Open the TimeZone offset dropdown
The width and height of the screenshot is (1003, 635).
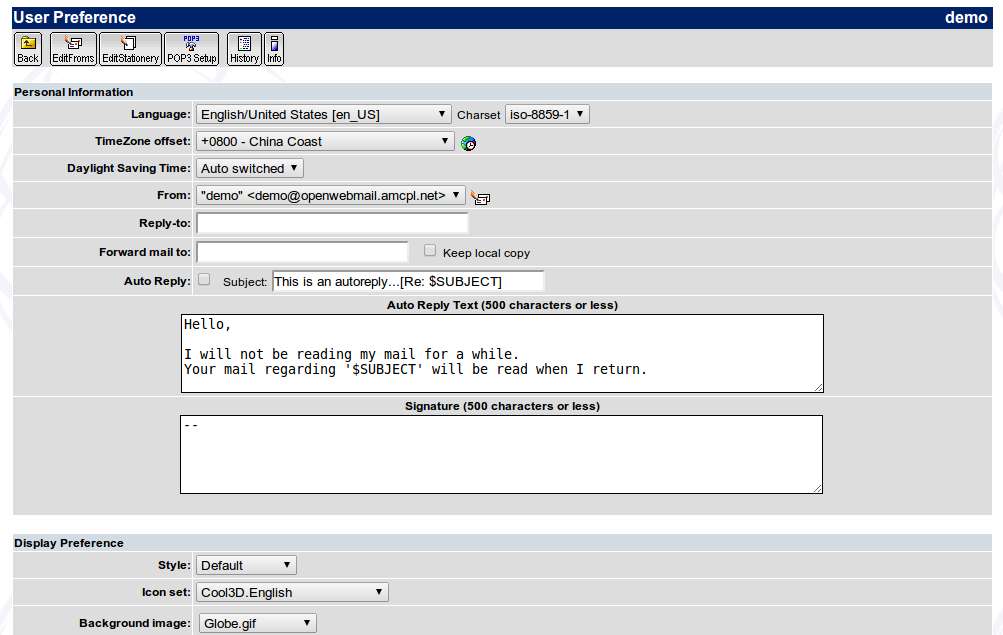[x=325, y=142]
